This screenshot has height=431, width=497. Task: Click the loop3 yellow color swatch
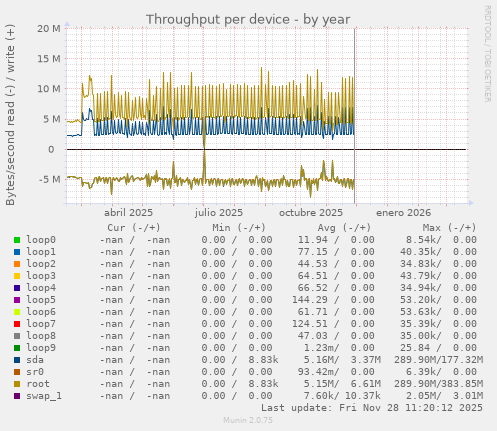tap(17, 276)
